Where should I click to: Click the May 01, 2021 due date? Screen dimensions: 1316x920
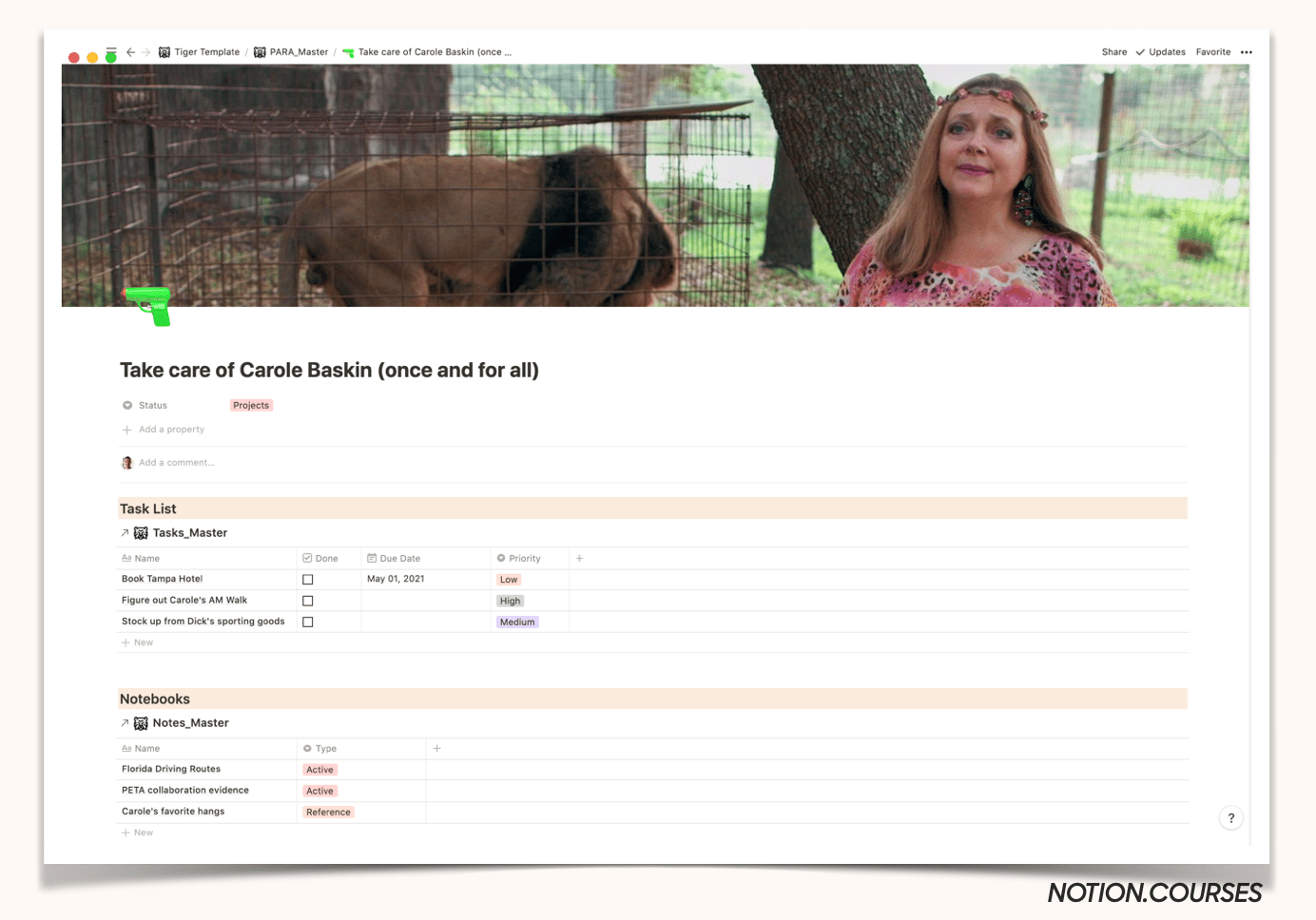click(x=396, y=579)
